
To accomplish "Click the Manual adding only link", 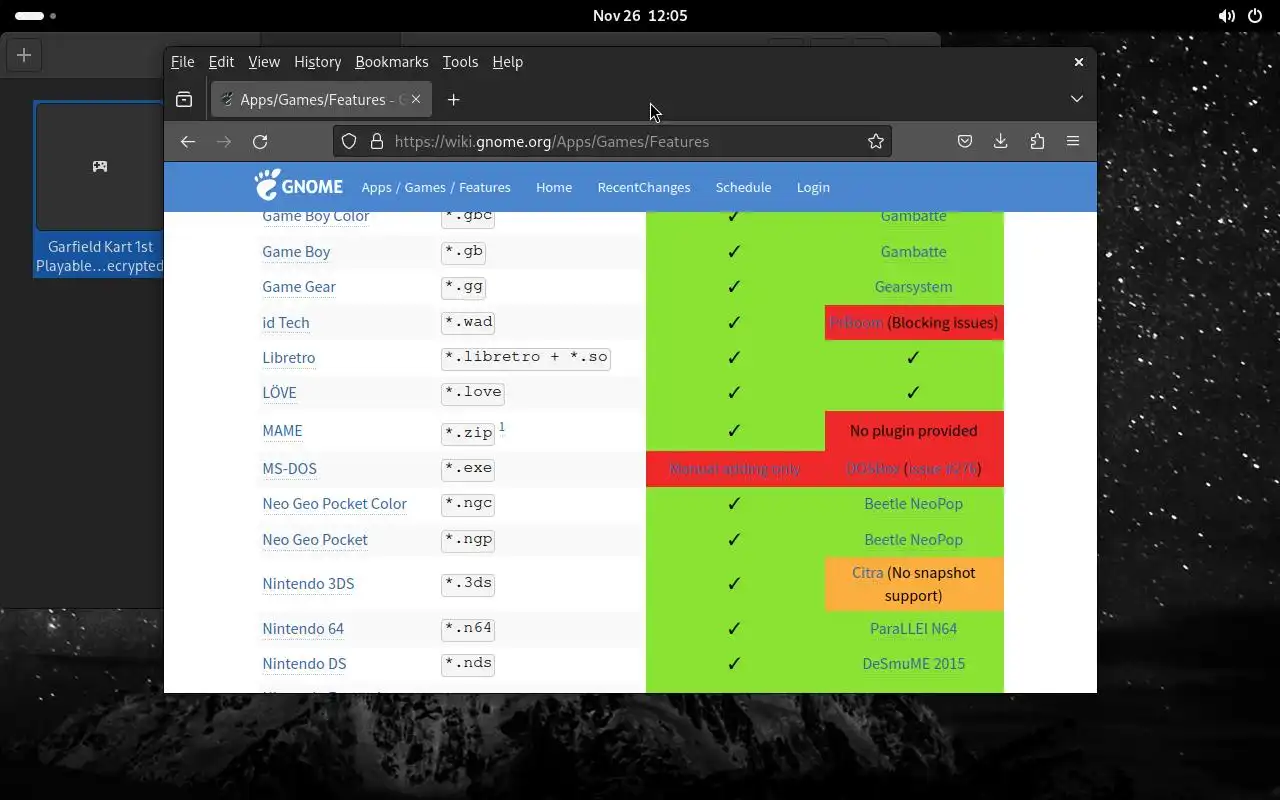I will click(735, 469).
